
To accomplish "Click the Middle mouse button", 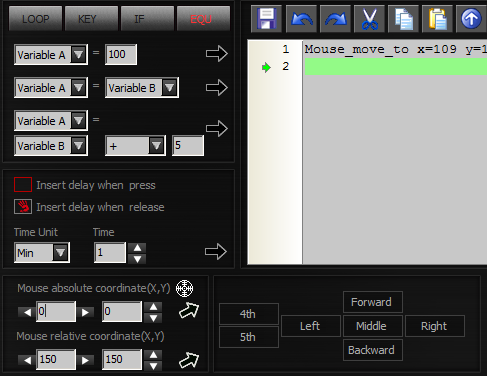I will (x=373, y=326).
